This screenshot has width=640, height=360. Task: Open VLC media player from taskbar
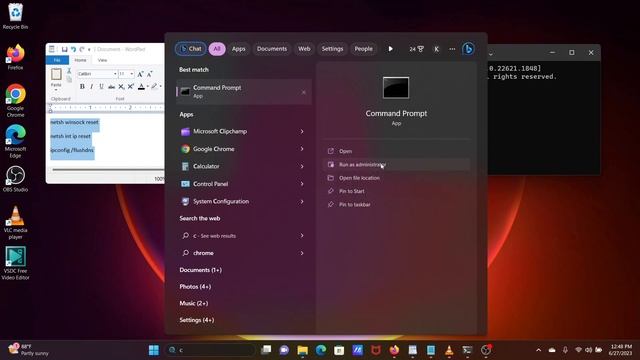tap(449, 350)
